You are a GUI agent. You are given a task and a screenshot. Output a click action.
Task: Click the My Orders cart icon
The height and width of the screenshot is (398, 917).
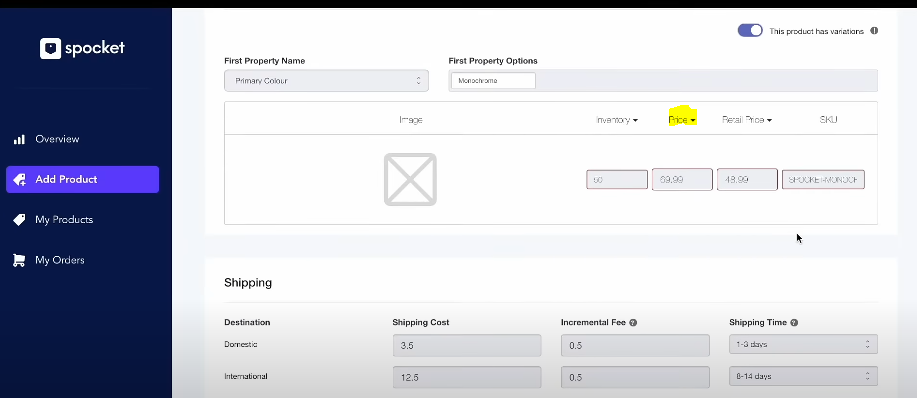pyautogui.click(x=19, y=260)
